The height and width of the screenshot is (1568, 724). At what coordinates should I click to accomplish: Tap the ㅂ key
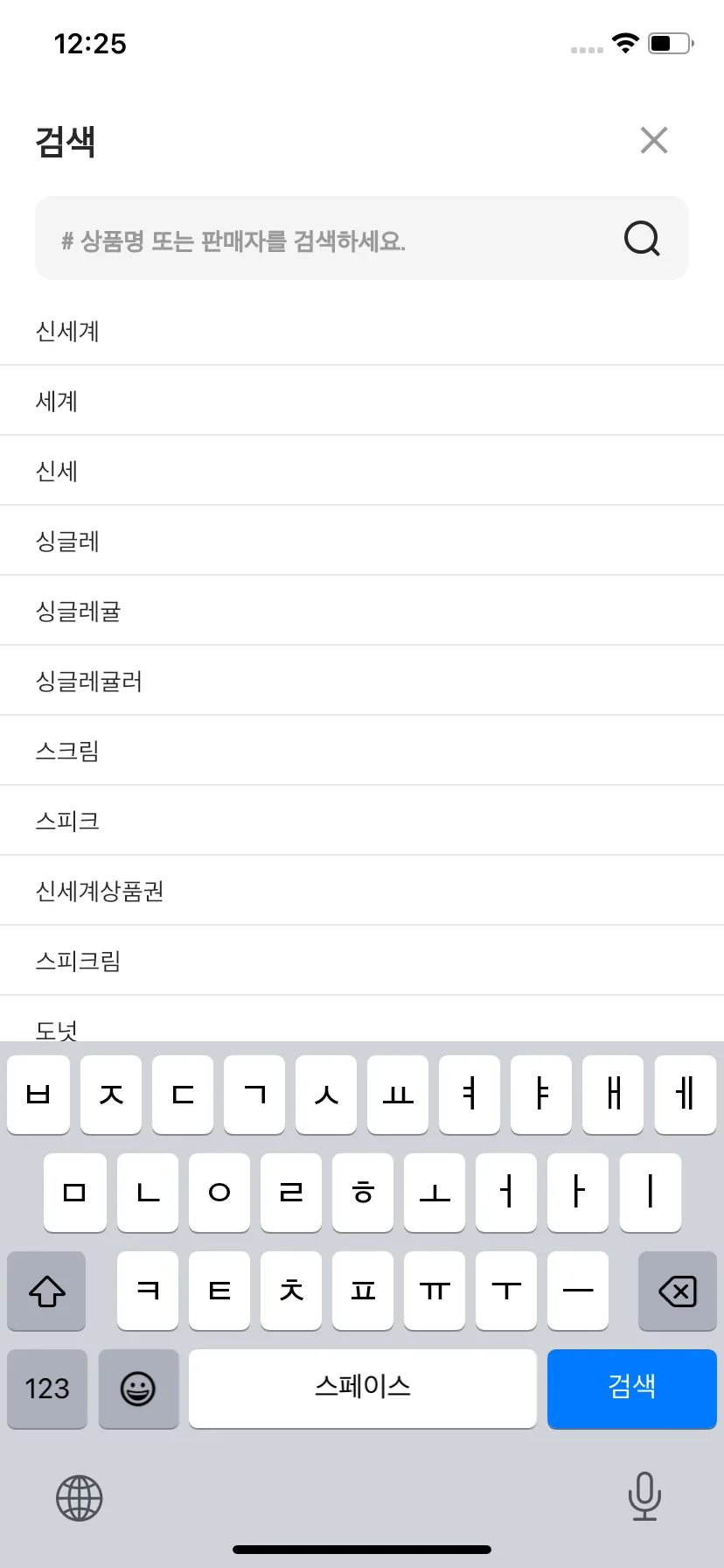[38, 1095]
